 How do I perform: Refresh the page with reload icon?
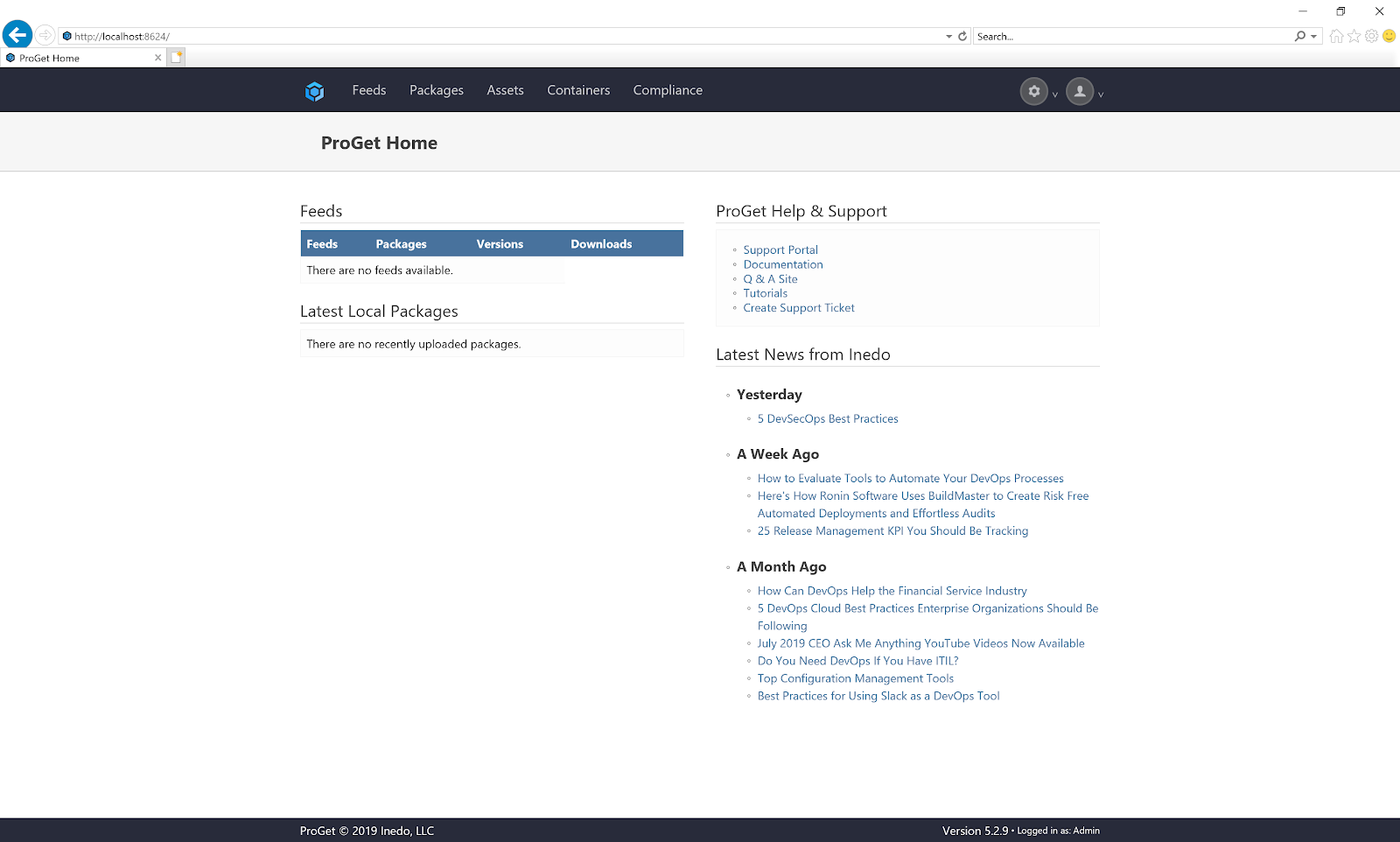click(x=962, y=36)
